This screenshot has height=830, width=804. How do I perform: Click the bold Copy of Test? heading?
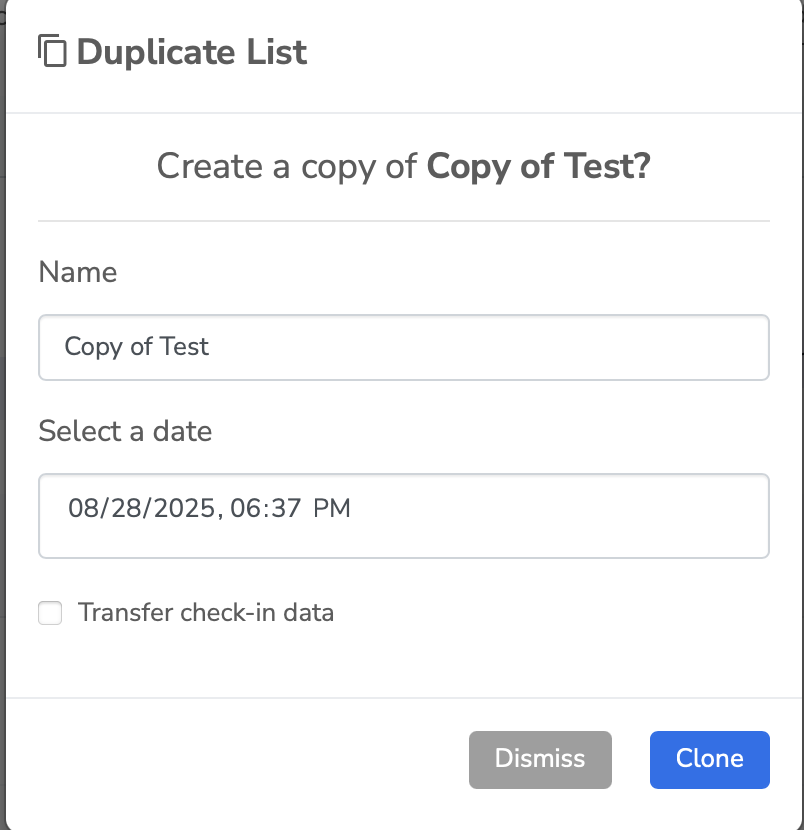538,167
